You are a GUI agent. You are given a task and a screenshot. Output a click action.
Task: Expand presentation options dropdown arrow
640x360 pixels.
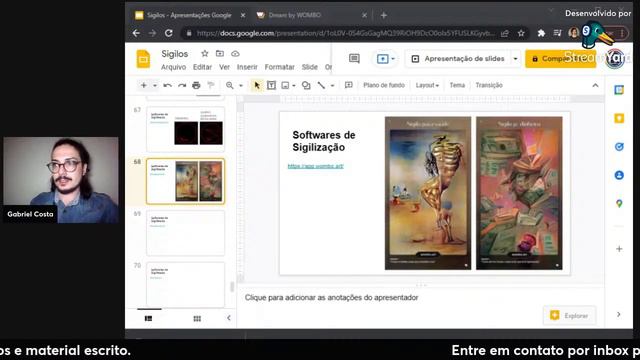coord(516,59)
